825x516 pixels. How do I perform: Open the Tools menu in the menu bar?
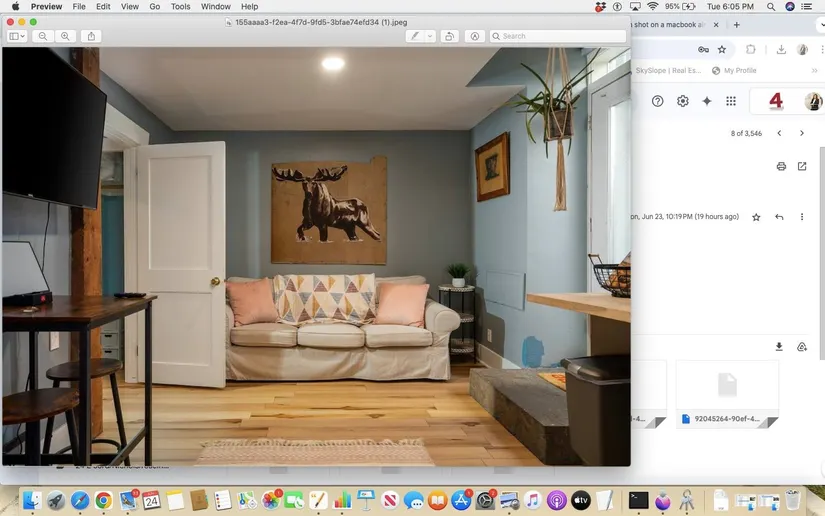click(180, 6)
